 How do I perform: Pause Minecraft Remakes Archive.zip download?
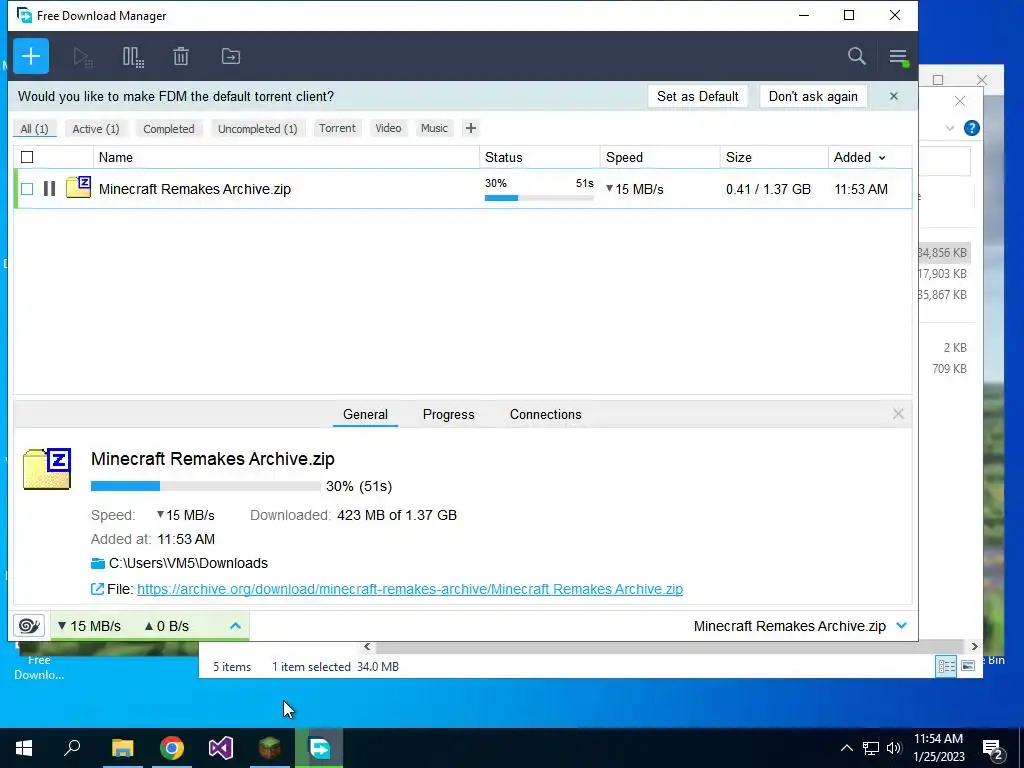[49, 189]
